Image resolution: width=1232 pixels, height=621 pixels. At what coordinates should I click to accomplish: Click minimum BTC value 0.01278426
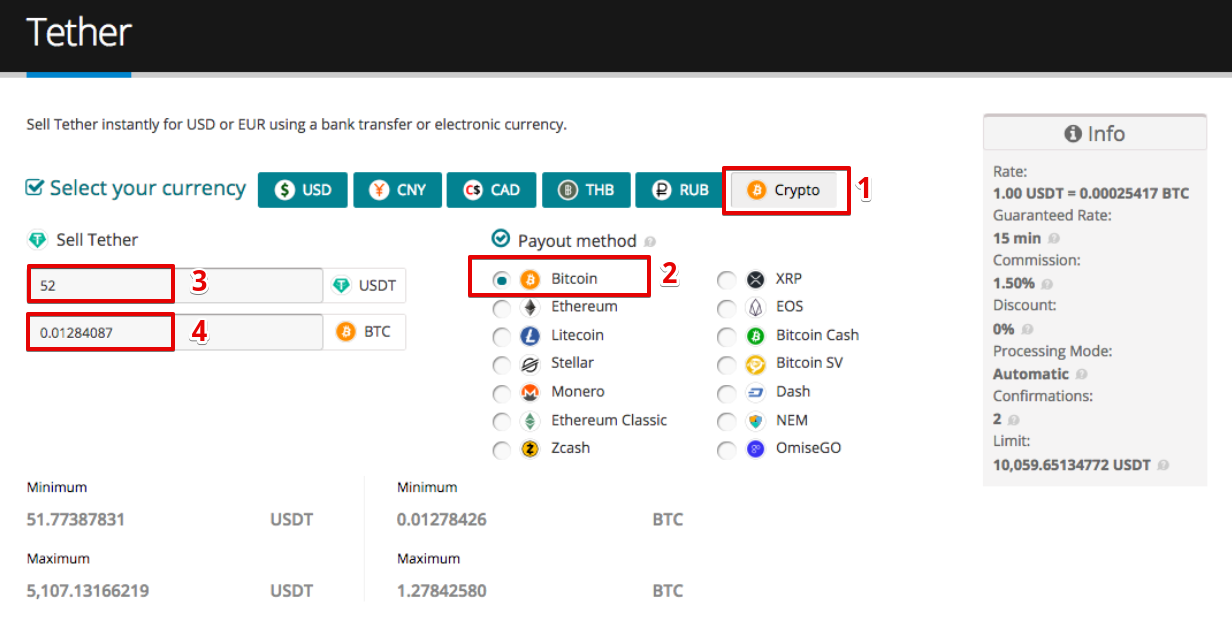(x=442, y=520)
